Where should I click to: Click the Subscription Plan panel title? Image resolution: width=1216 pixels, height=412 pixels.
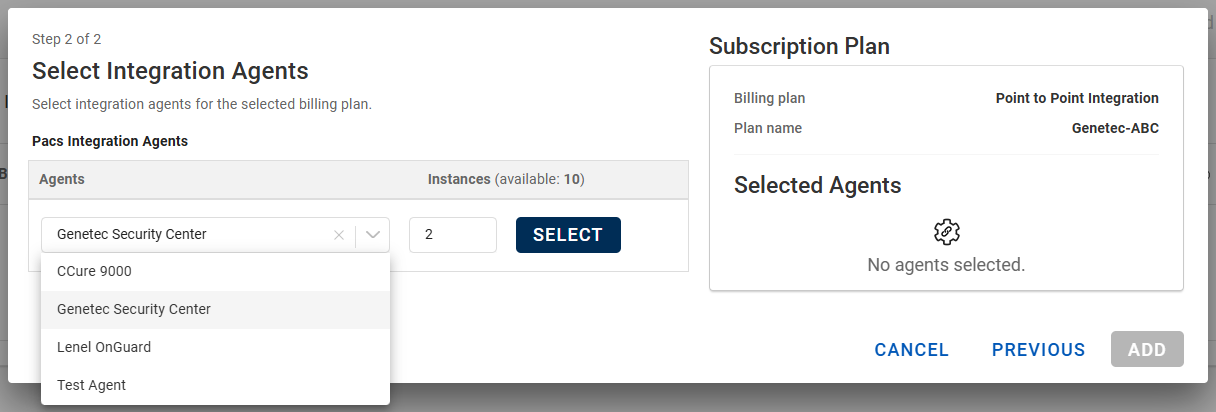pyautogui.click(x=799, y=46)
